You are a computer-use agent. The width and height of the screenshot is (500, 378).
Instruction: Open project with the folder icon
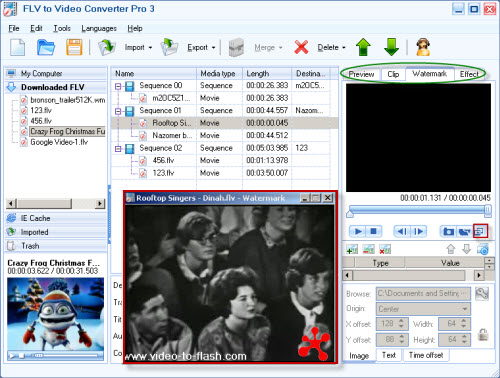pos(46,47)
